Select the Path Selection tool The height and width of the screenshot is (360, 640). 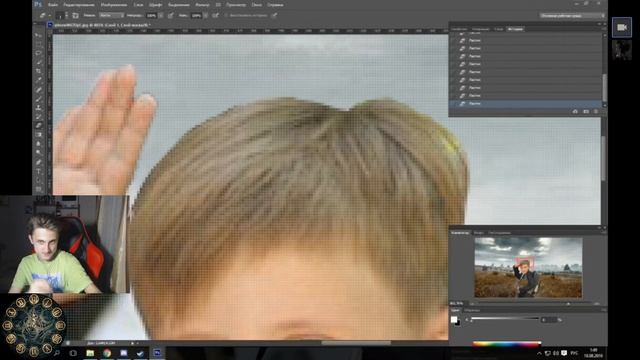coord(39,180)
